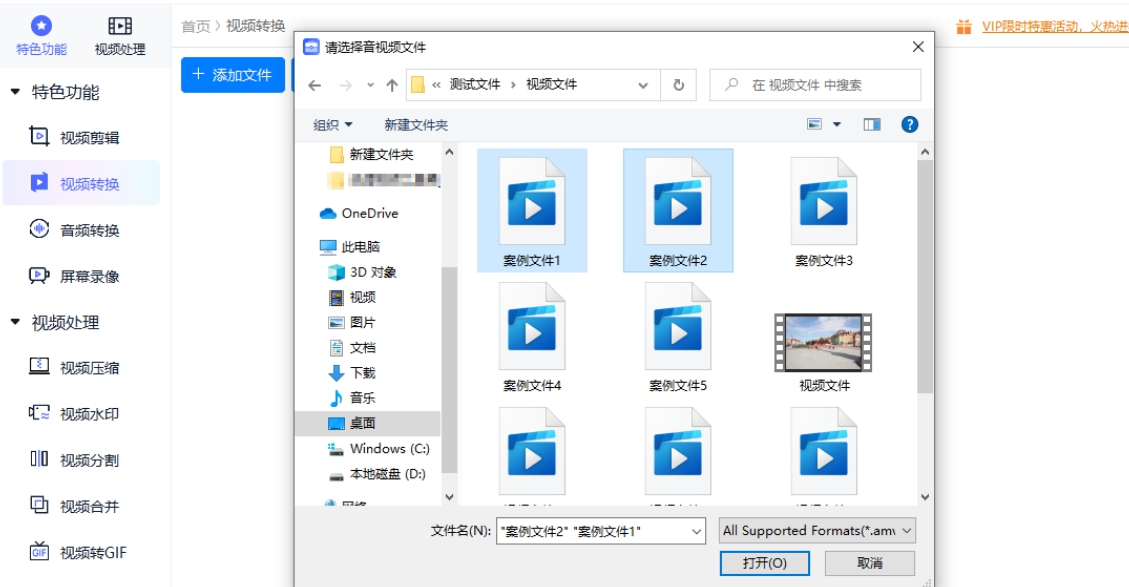Open the All Supported Formats file type dropdown

click(816, 530)
